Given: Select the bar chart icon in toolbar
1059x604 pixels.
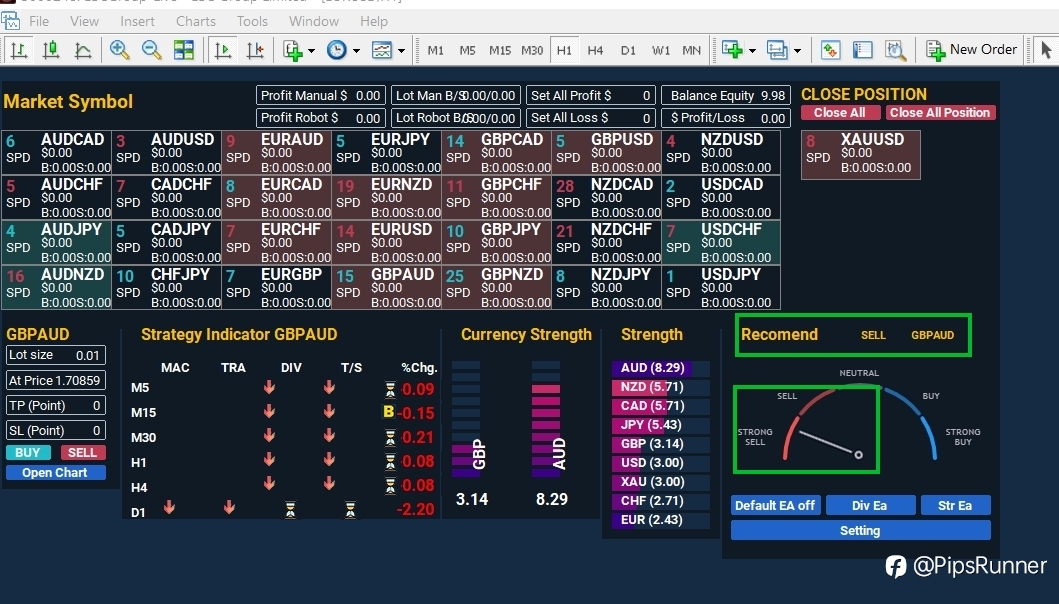Looking at the screenshot, I should [19, 50].
